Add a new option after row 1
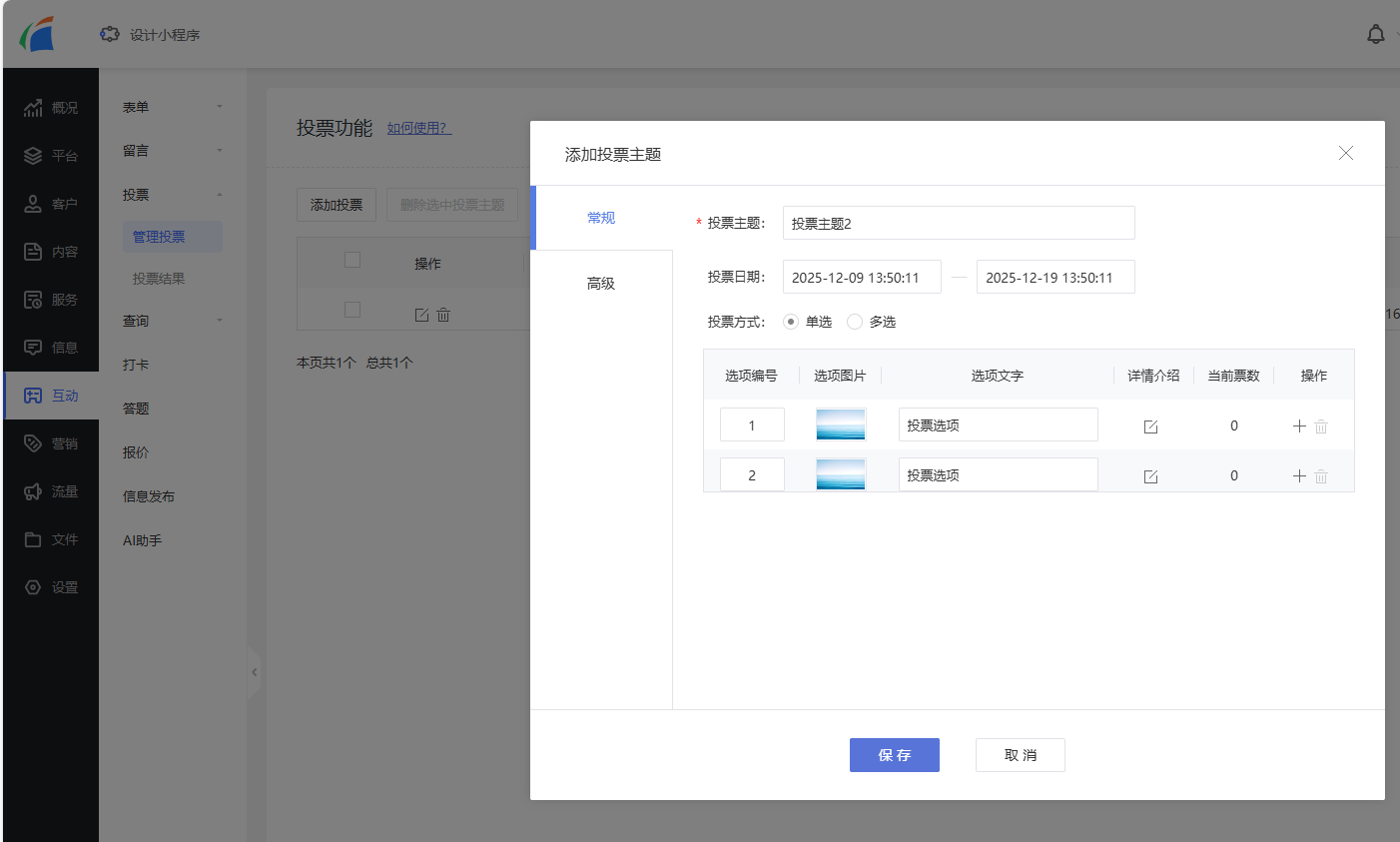 tap(1299, 426)
